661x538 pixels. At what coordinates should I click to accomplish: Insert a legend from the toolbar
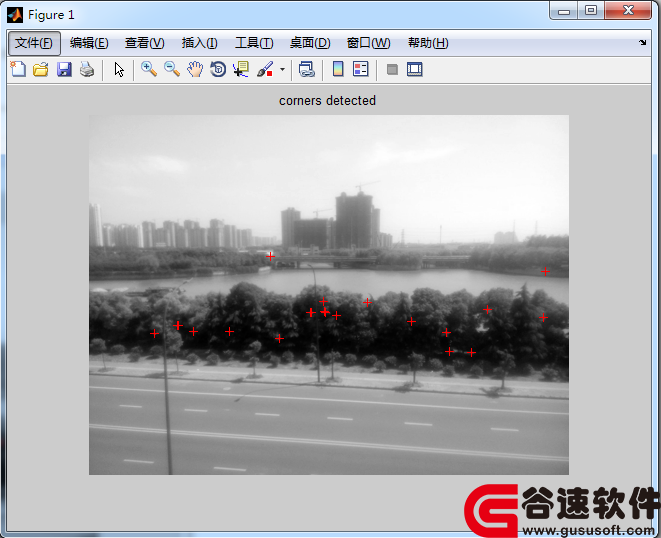[361, 69]
